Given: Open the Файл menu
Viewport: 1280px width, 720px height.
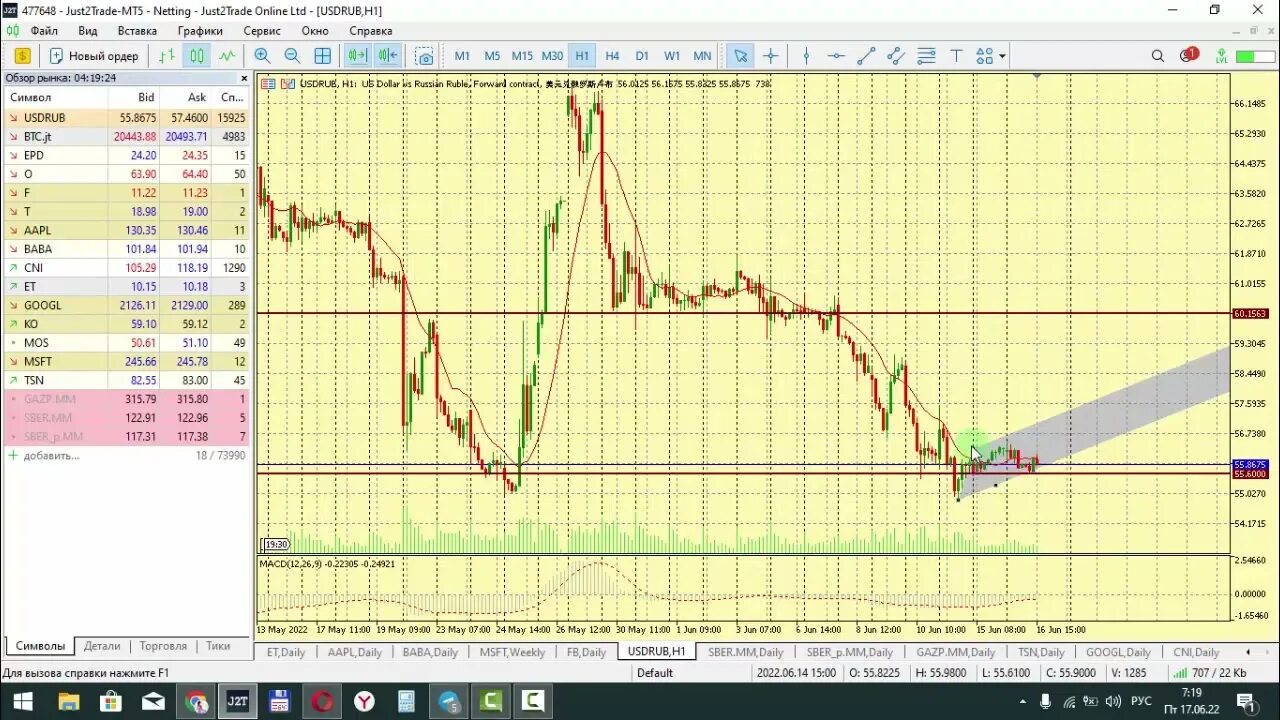Looking at the screenshot, I should pyautogui.click(x=43, y=31).
